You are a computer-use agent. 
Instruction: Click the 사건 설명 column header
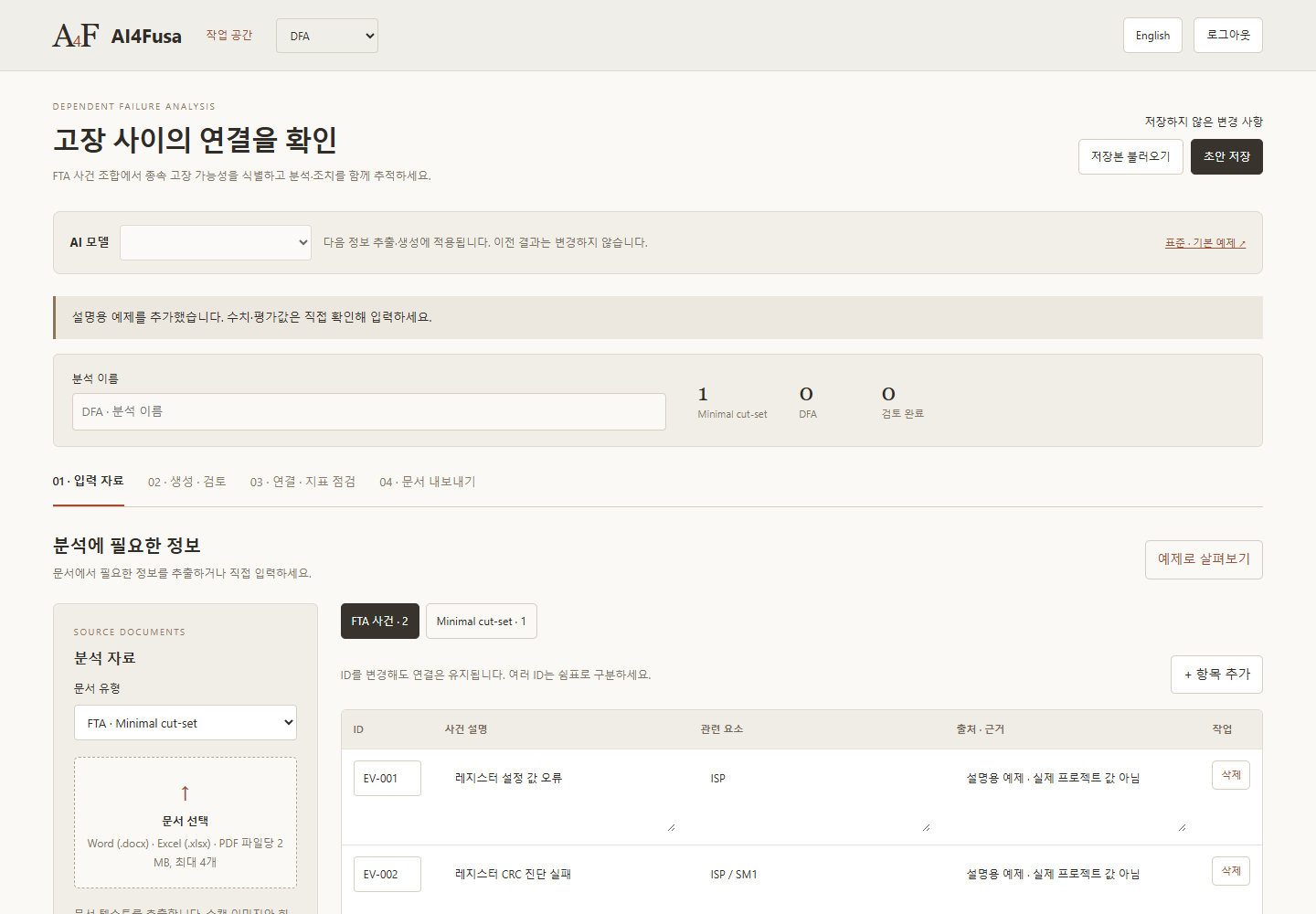coord(466,729)
